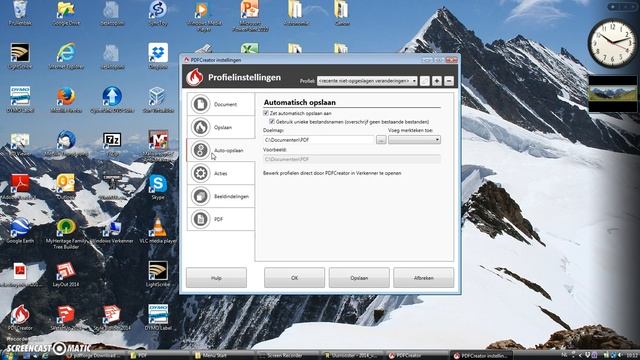This screenshot has width=640, height=360.
Task: Select the Adobe Reader desktop icon
Action: 20,187
